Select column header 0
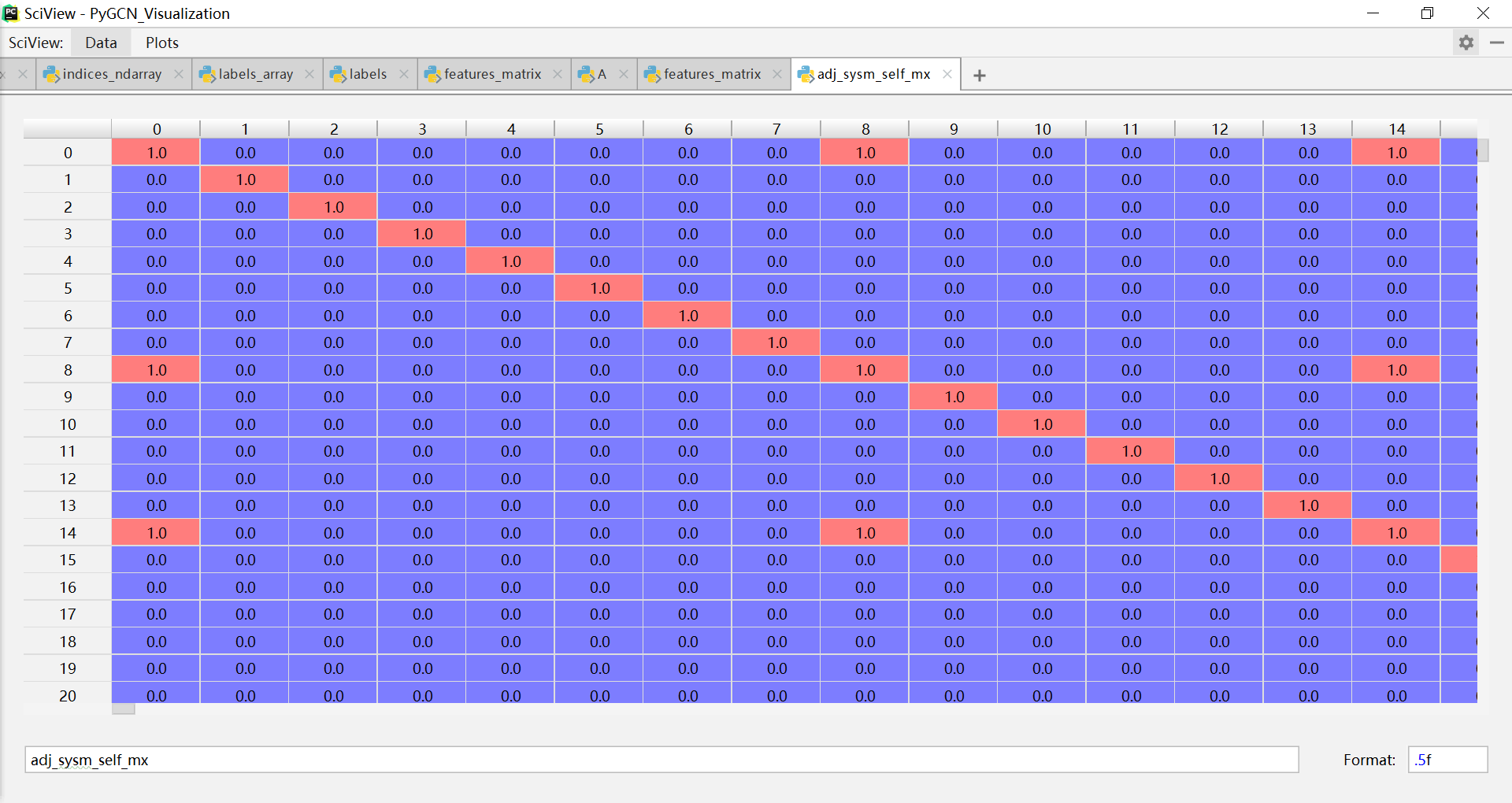Viewport: 1512px width, 803px height. click(157, 129)
